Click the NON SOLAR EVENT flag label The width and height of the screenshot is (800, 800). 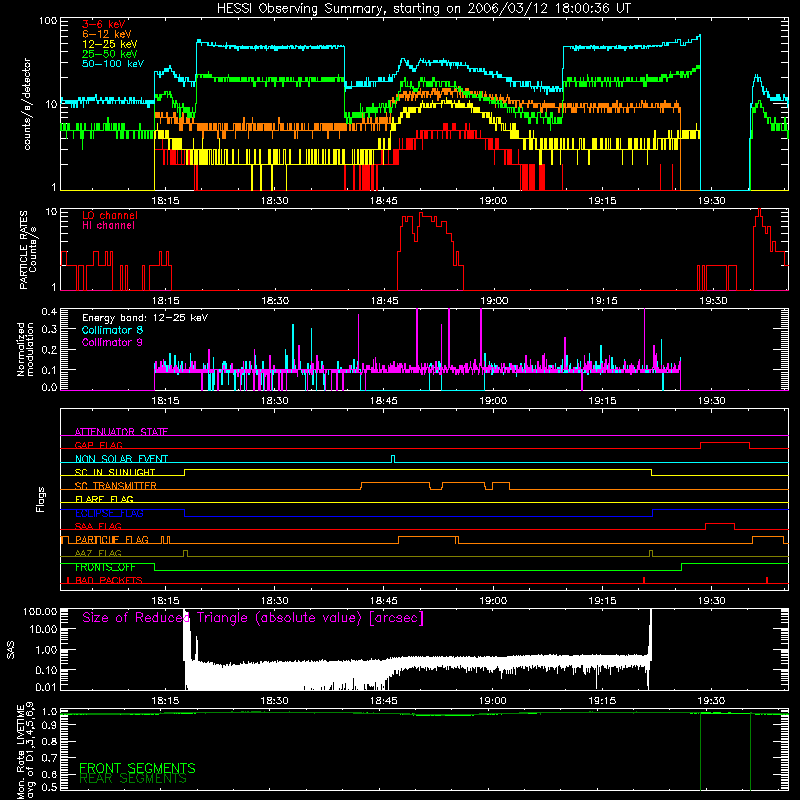(x=121, y=459)
